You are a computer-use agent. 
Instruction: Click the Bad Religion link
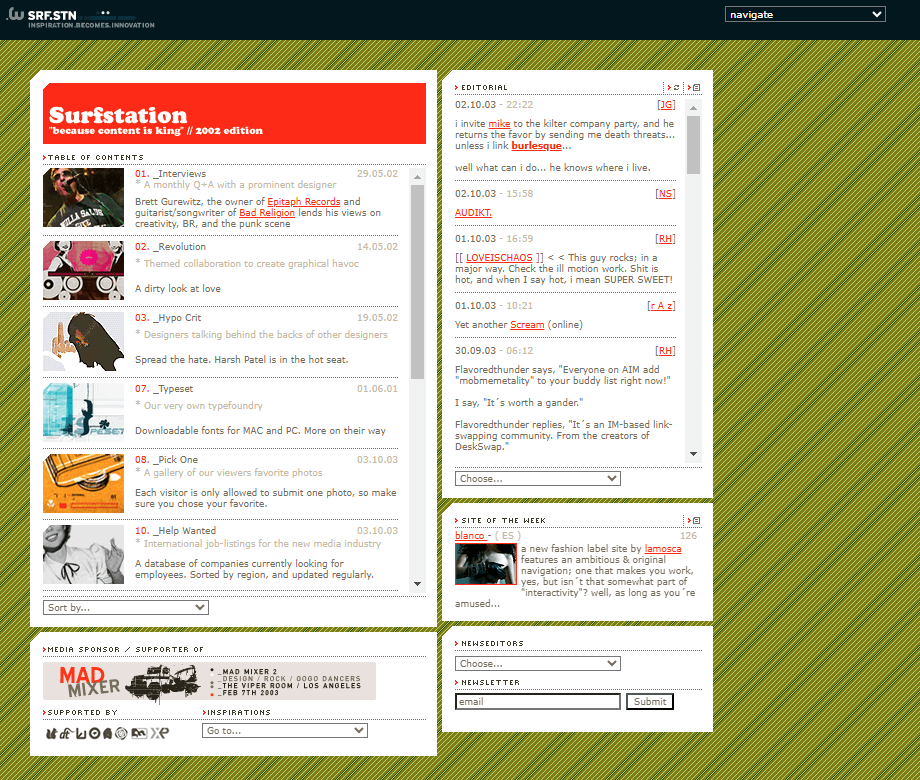point(267,212)
